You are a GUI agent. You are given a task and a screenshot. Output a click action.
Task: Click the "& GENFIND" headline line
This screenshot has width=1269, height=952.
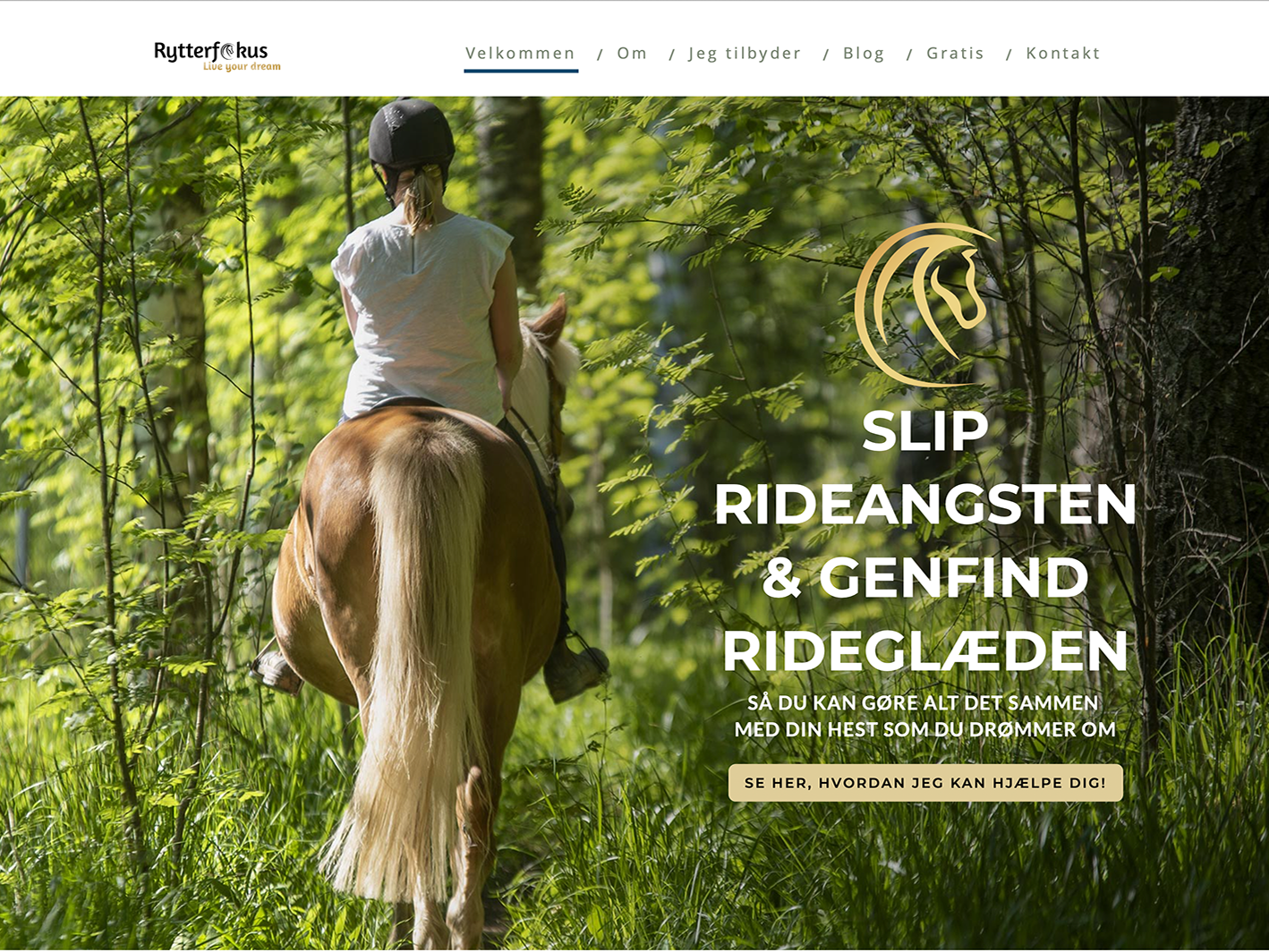pyautogui.click(x=925, y=578)
